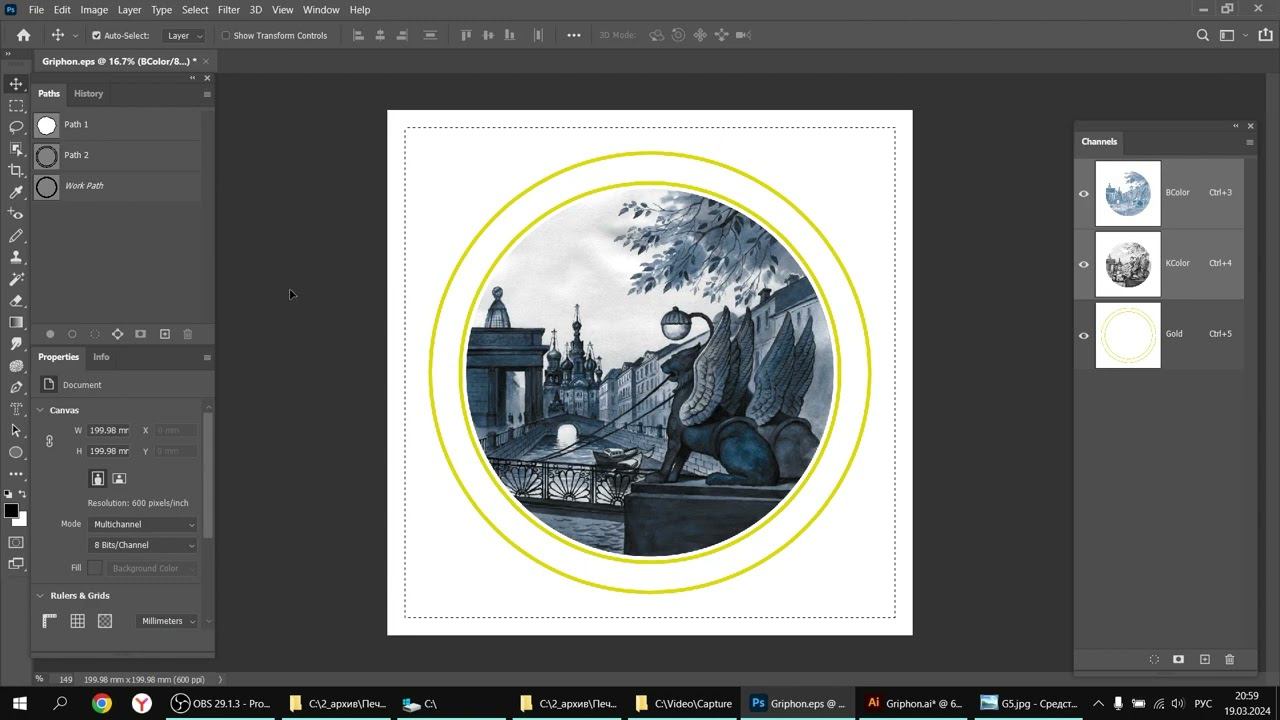Select the Eyedropper tool
The height and width of the screenshot is (720, 1280).
(x=16, y=192)
